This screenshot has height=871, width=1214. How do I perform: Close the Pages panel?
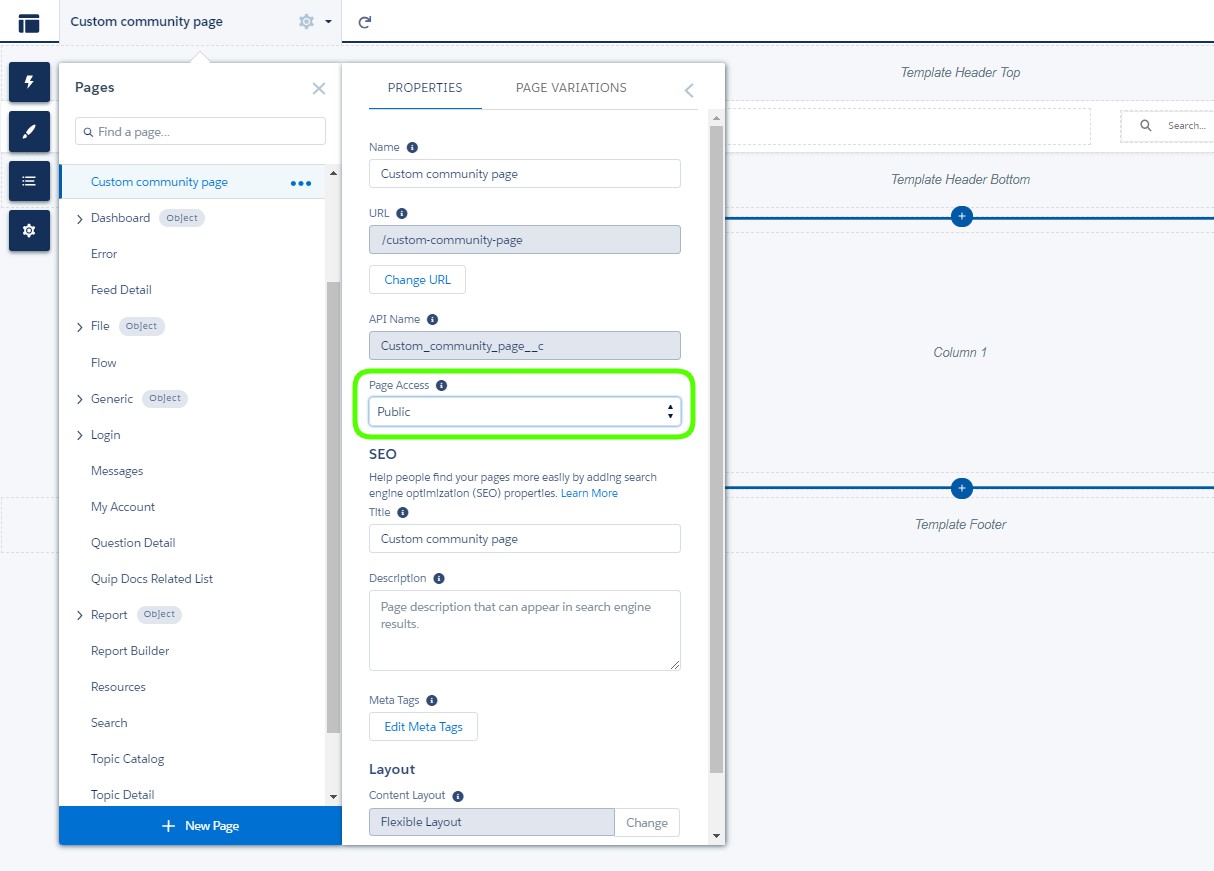pyautogui.click(x=319, y=88)
